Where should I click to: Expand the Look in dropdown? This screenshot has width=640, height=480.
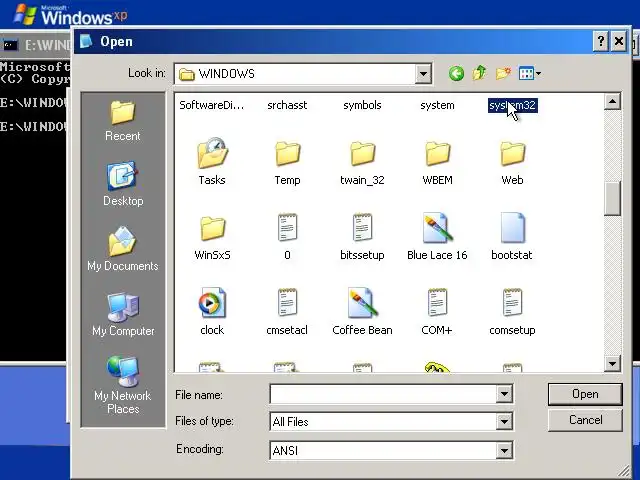point(423,74)
